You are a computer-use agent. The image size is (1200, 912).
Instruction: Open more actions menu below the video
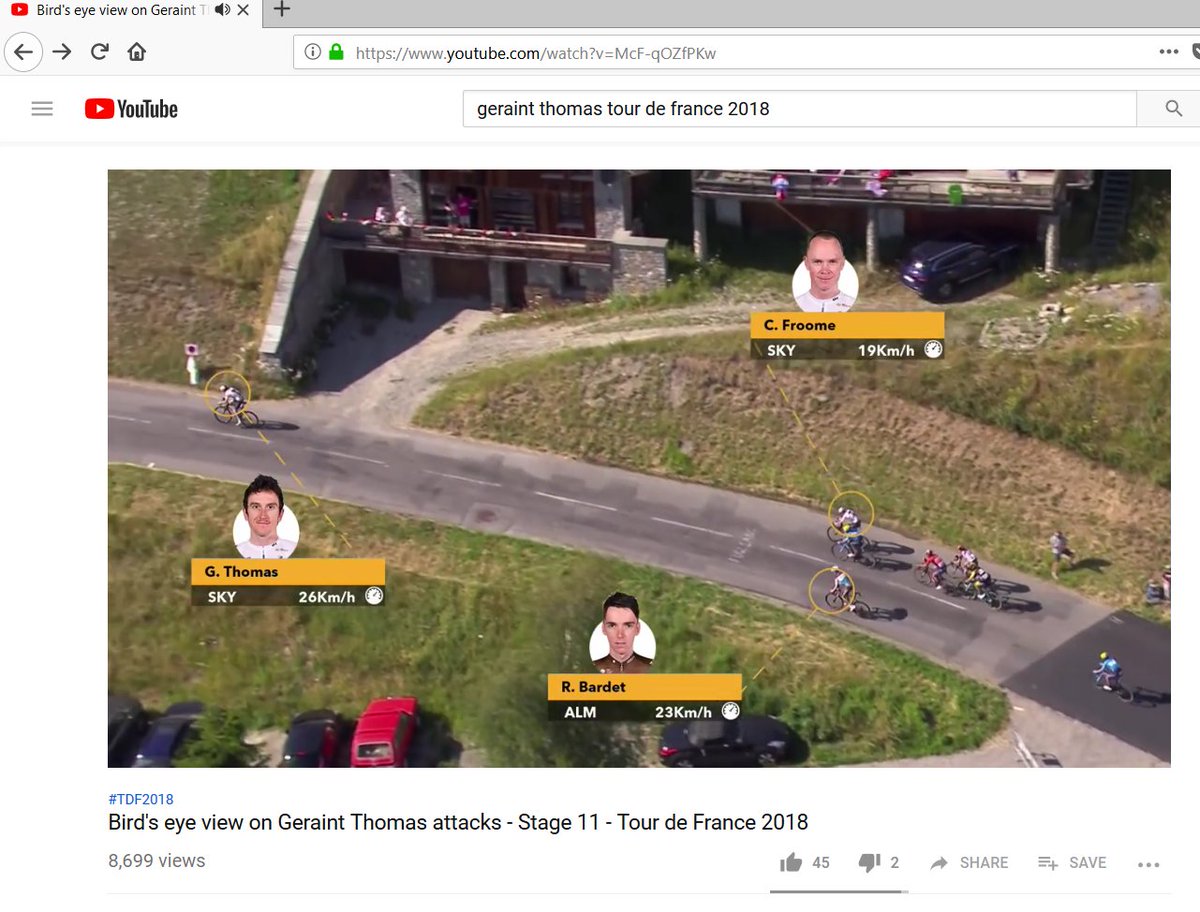(1148, 864)
